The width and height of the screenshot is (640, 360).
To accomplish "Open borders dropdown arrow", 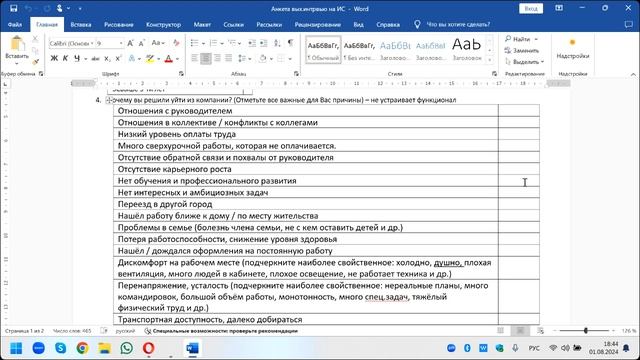I will click(290, 59).
